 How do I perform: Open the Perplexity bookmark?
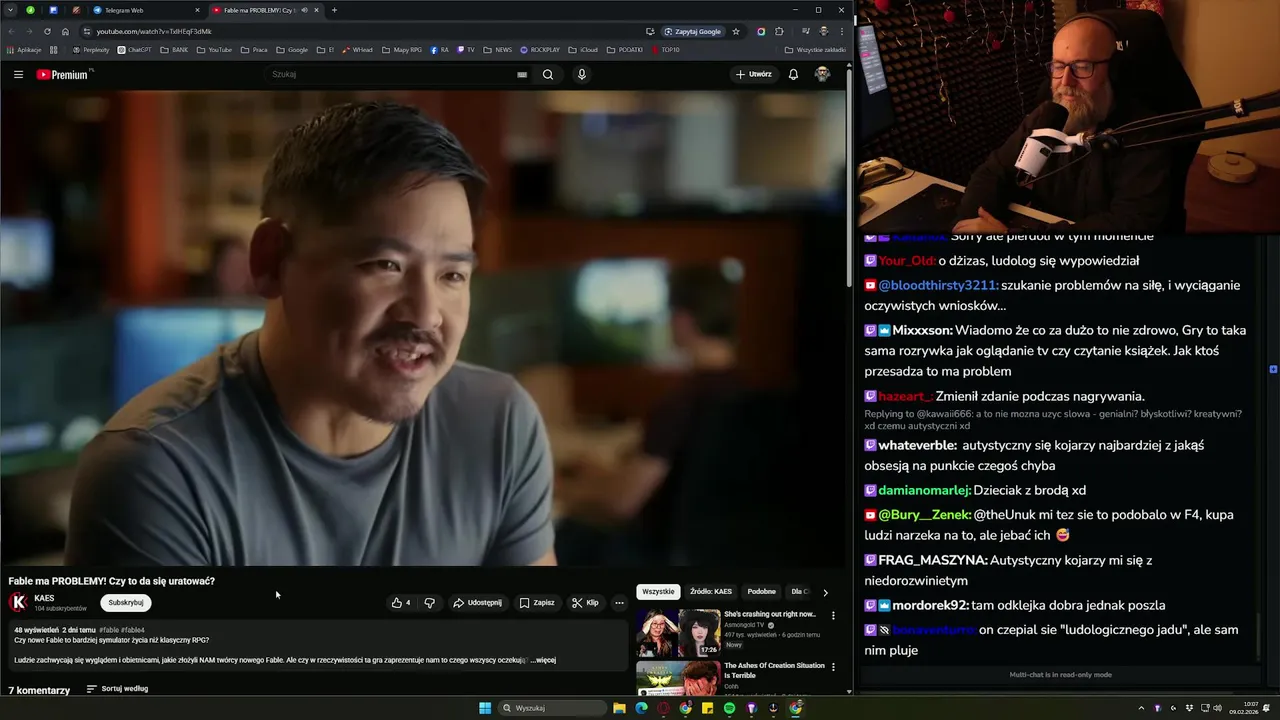91,49
